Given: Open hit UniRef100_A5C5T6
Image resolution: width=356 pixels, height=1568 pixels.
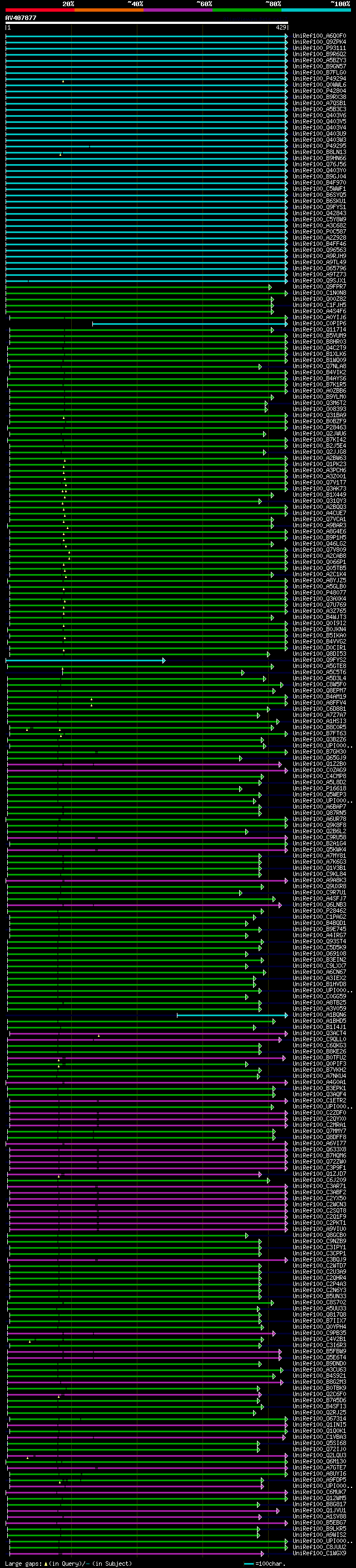Looking at the screenshot, I should (319, 672).
